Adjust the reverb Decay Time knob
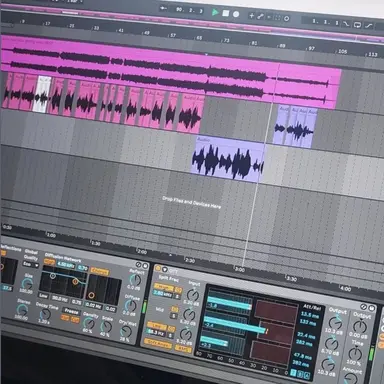 (44, 314)
